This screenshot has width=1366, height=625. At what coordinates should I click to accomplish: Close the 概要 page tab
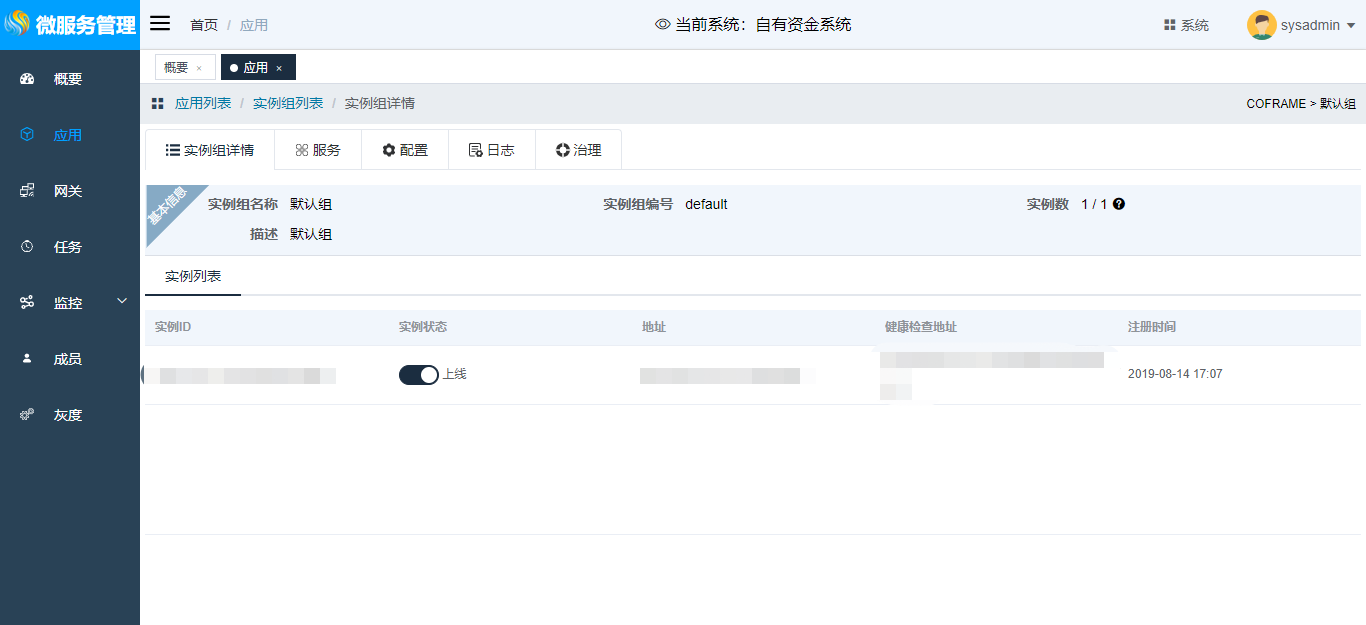click(199, 68)
